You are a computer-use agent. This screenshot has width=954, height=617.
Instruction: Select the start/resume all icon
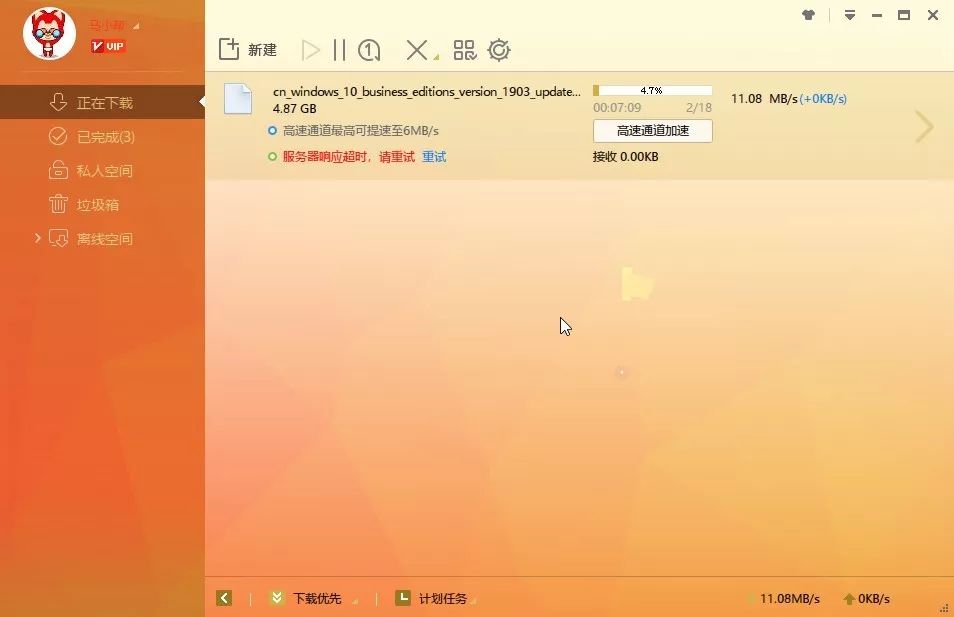[x=309, y=49]
